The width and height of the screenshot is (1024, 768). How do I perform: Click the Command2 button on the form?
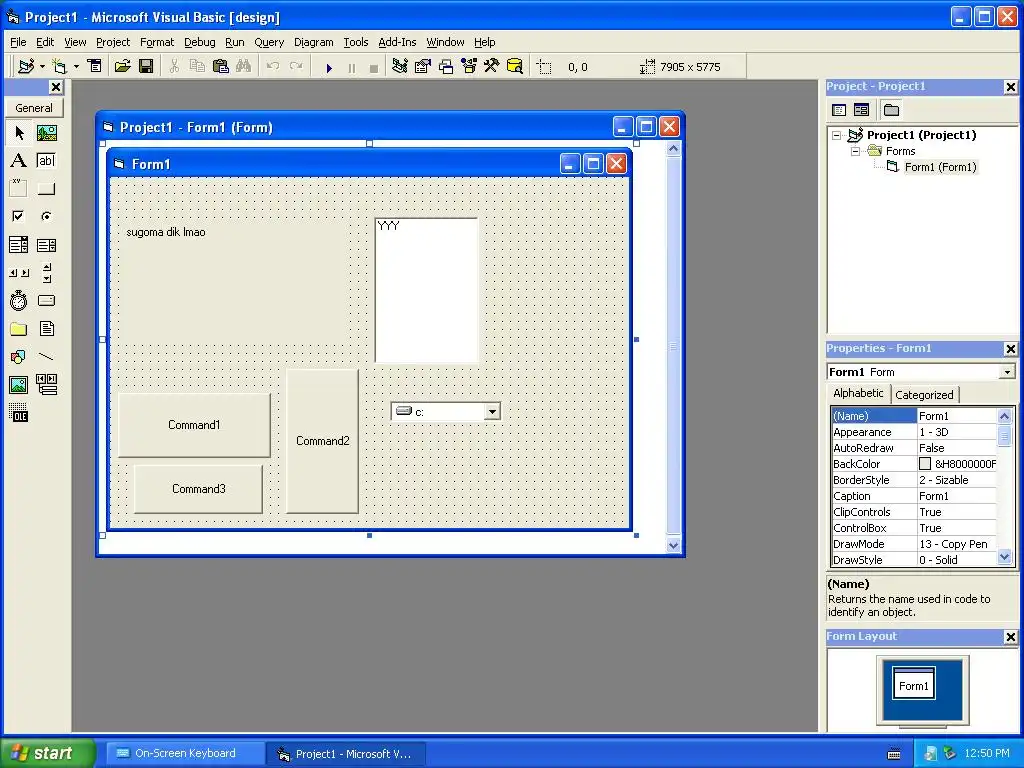[323, 441]
